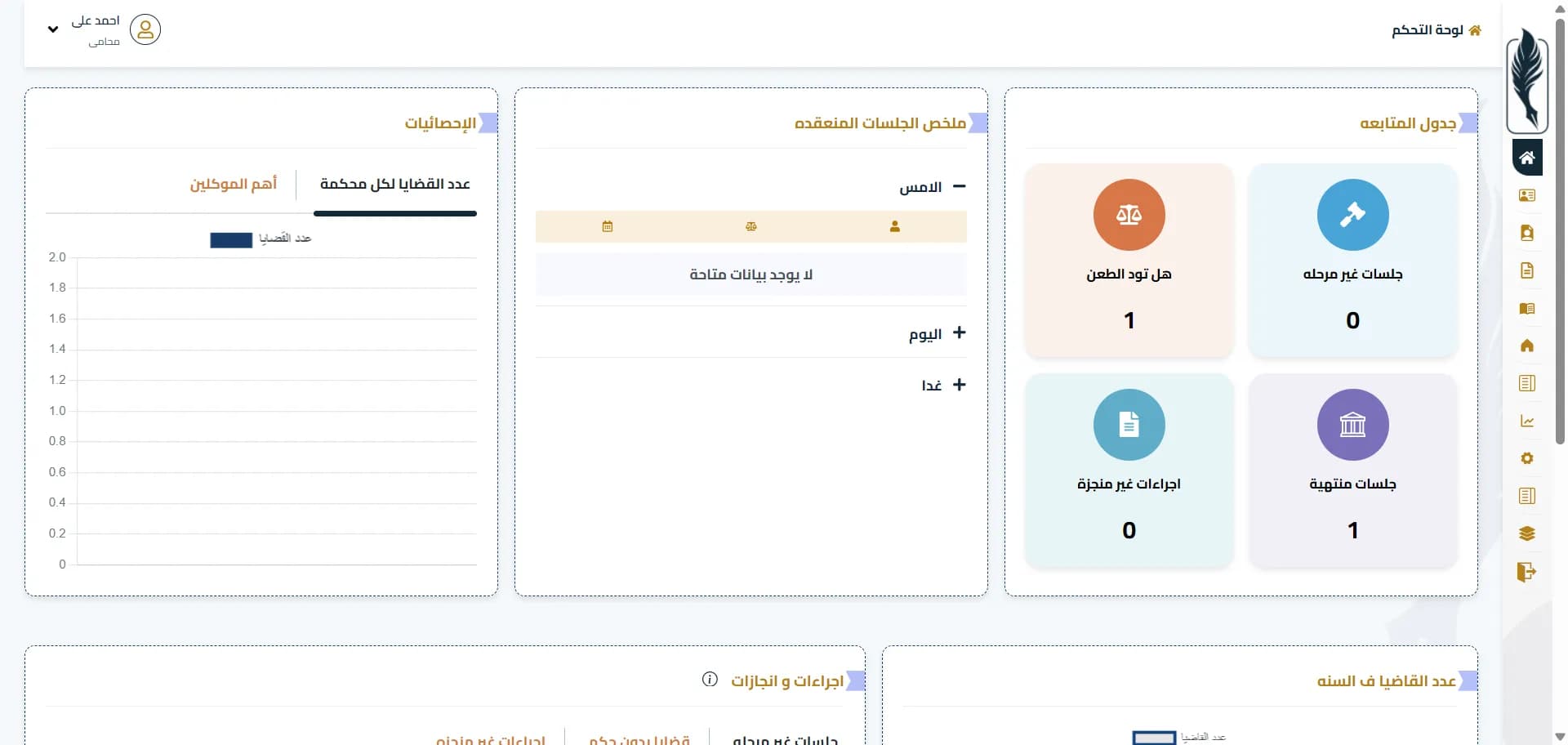The width and height of the screenshot is (1568, 745).
Task: Click the لا يوجد بيانات متاحة message
Action: pos(751,274)
